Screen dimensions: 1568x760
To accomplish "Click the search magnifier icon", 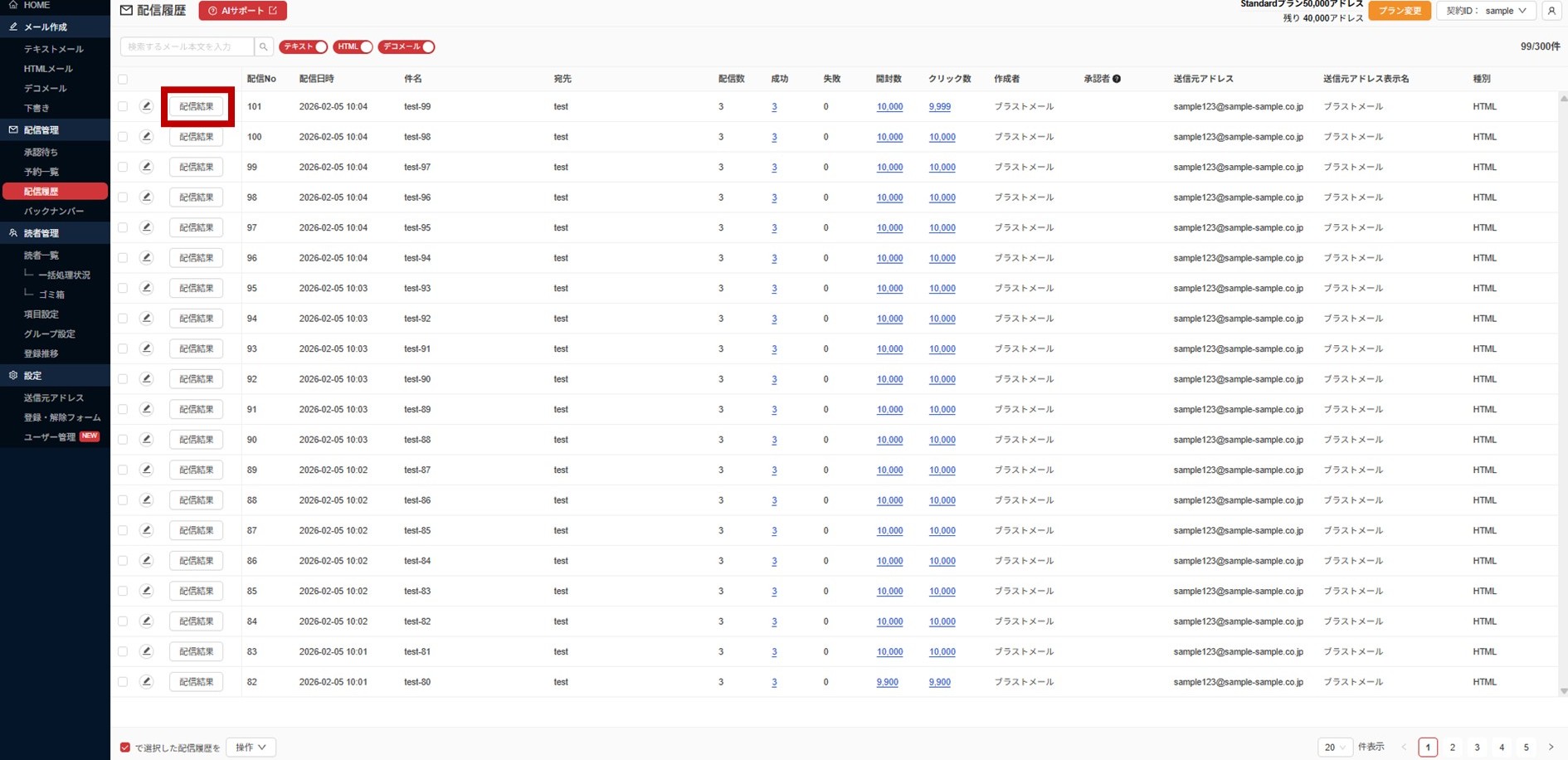I will click(263, 47).
